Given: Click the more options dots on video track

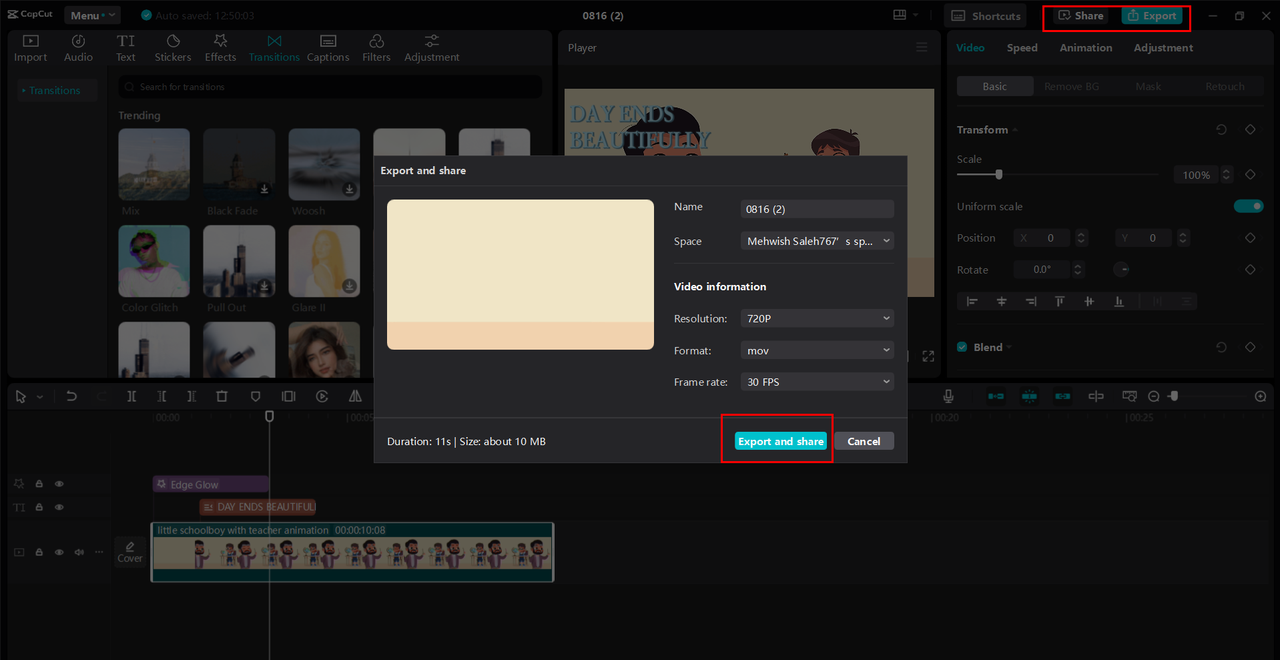Looking at the screenshot, I should (98, 551).
